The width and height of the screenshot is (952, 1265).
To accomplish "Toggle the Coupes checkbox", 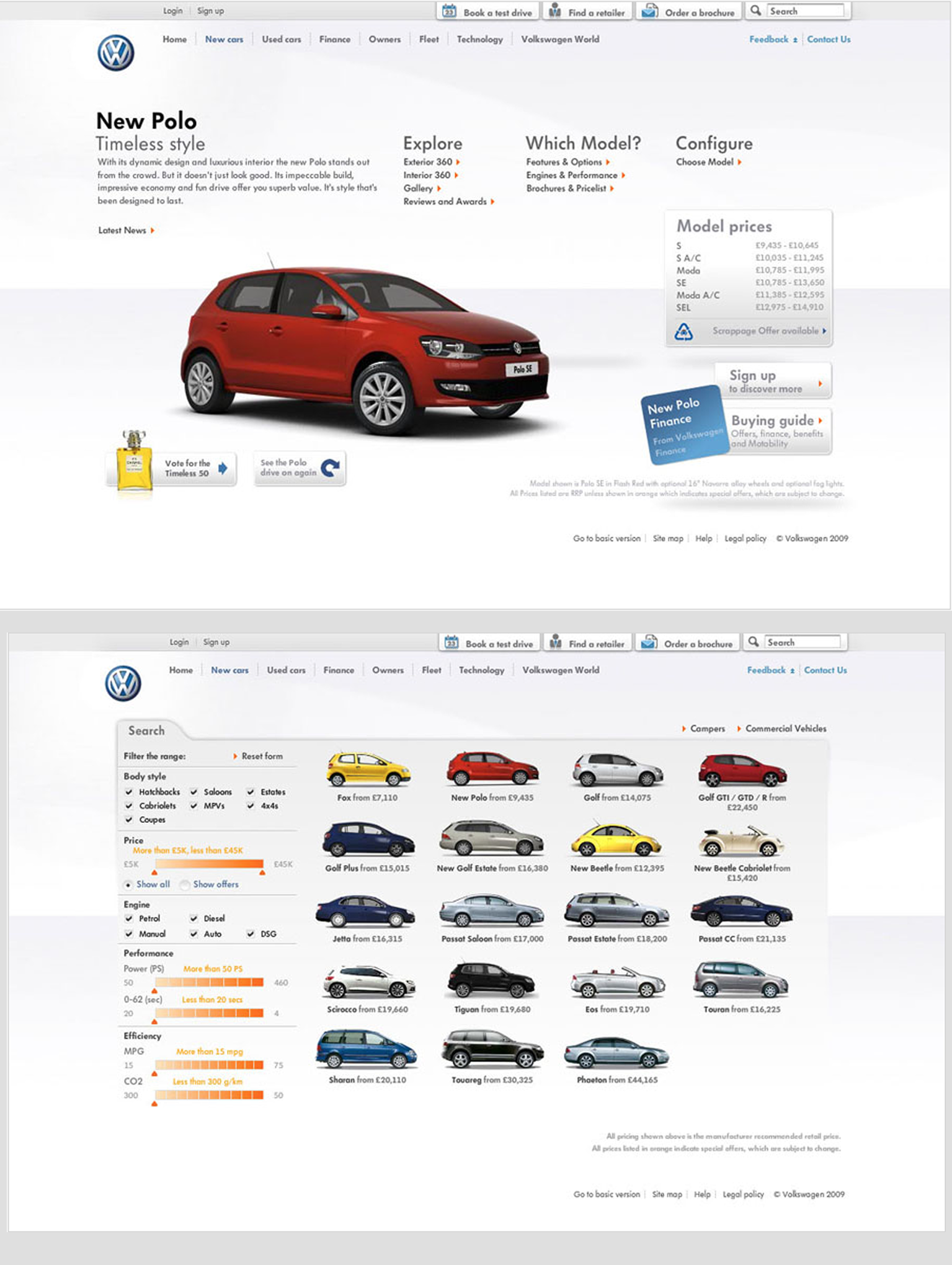I will (x=129, y=819).
